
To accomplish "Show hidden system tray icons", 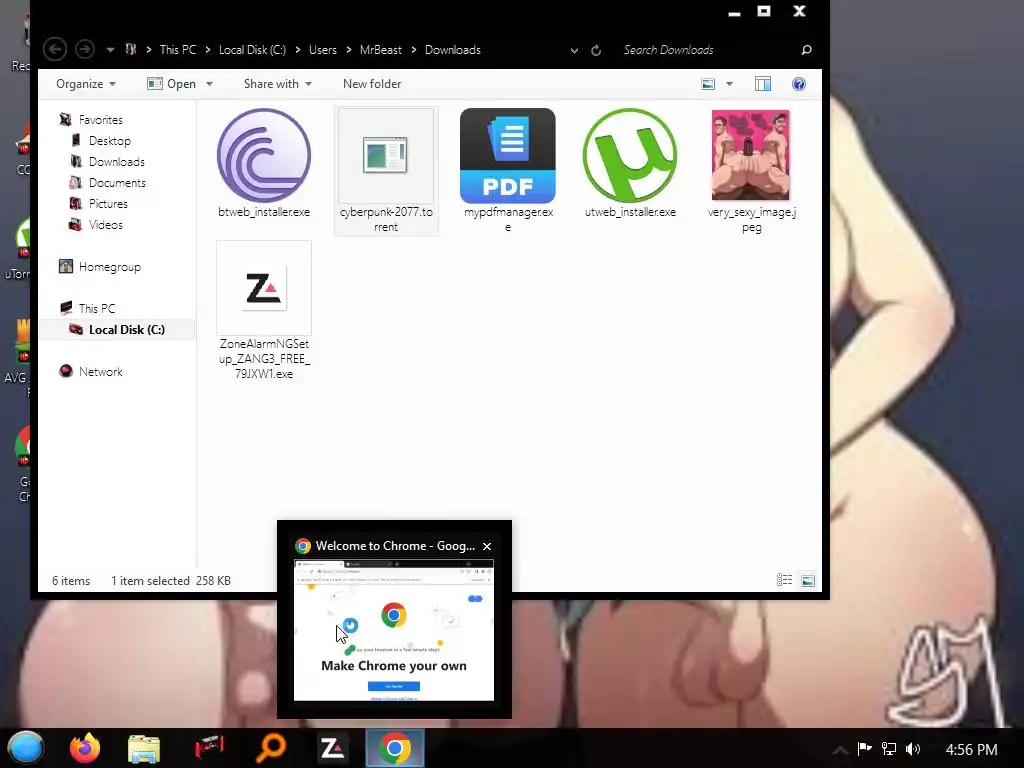I will 840,750.
